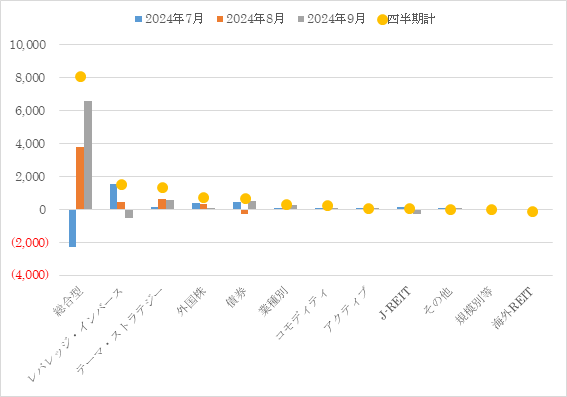Image resolution: width=567 pixels, height=397 pixels.
Task: Click the yellow 四半期計 legend marker
Action: click(x=382, y=20)
